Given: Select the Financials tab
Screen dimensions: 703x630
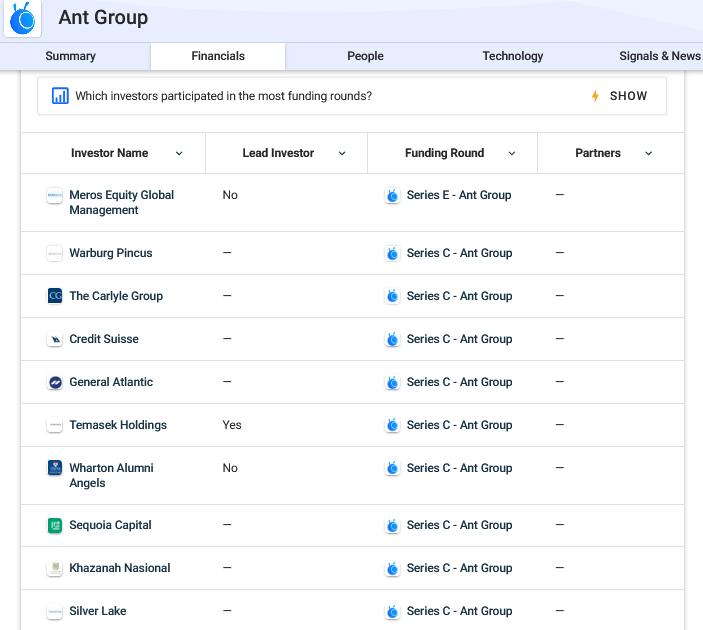Looking at the screenshot, I should pyautogui.click(x=218, y=56).
